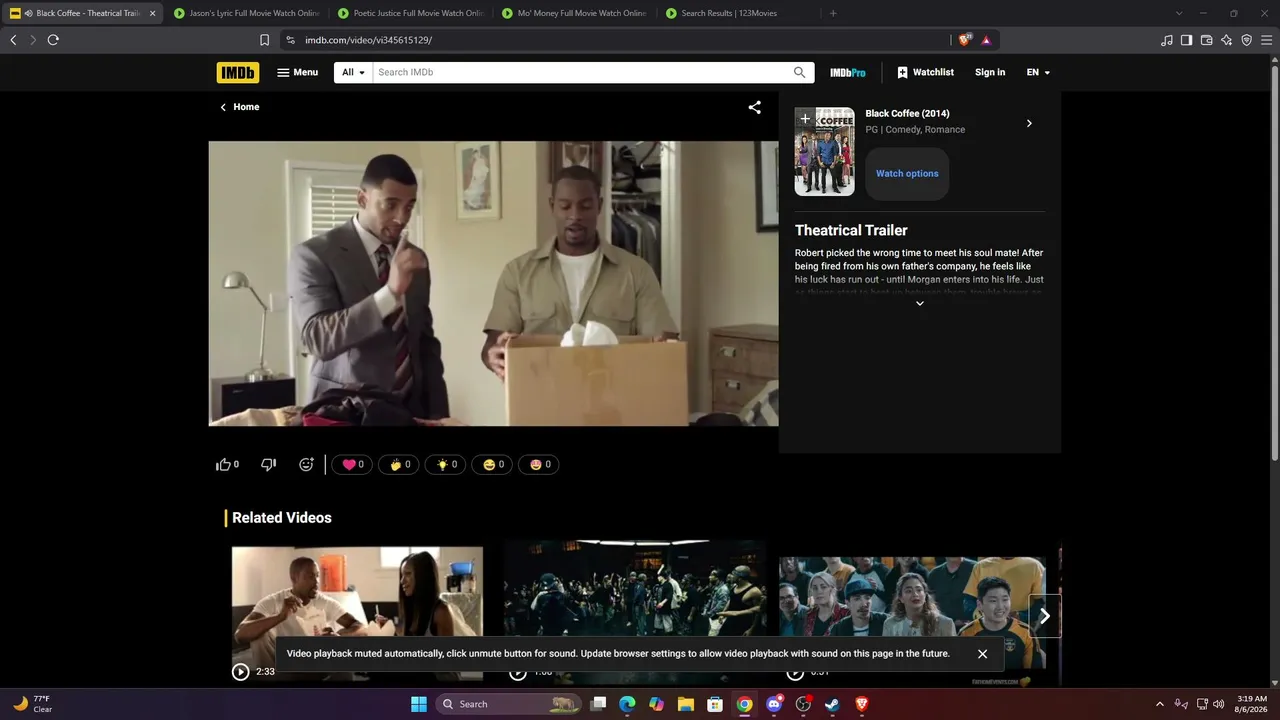Open the IMDb home logo
Screen dimensions: 1280x720
pos(238,72)
